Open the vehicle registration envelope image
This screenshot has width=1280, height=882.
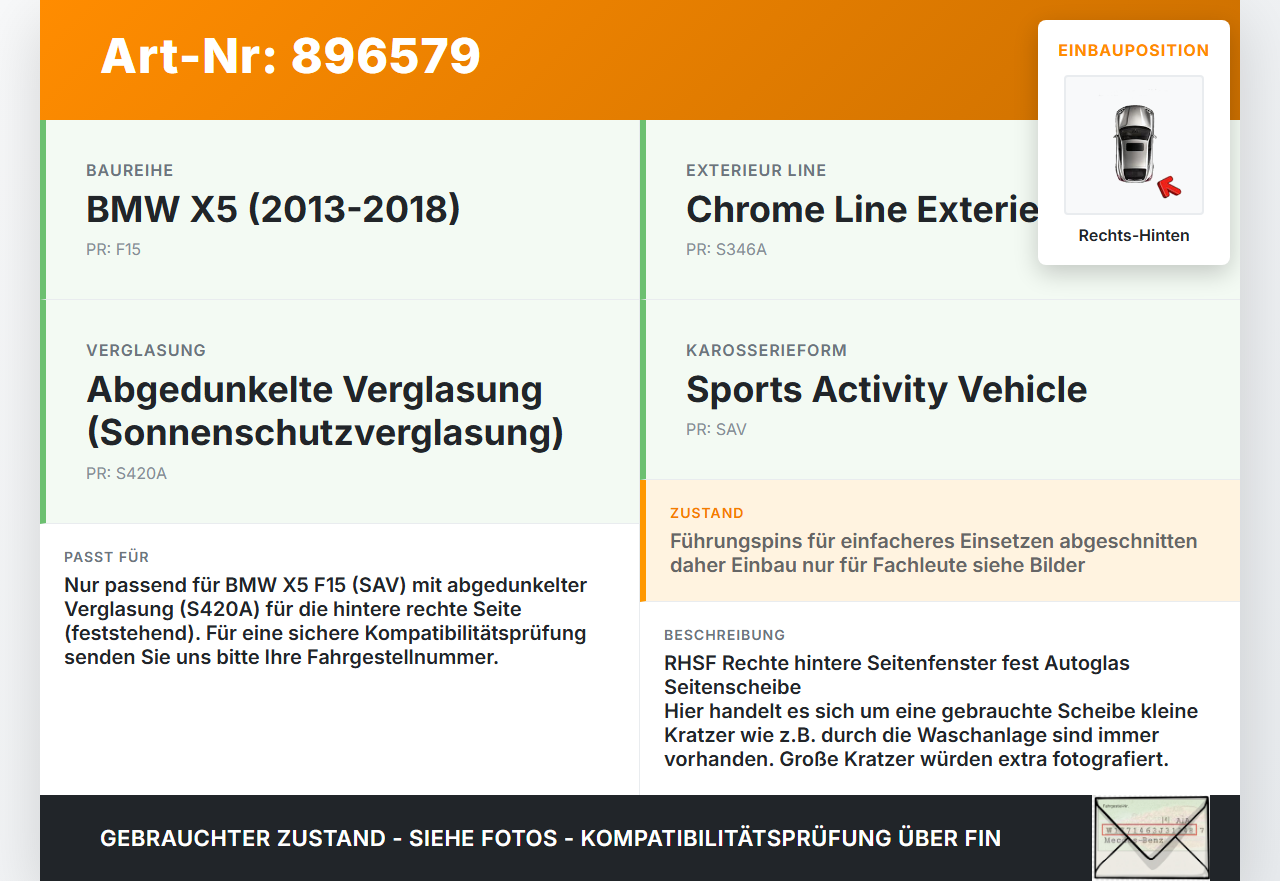[x=1151, y=838]
